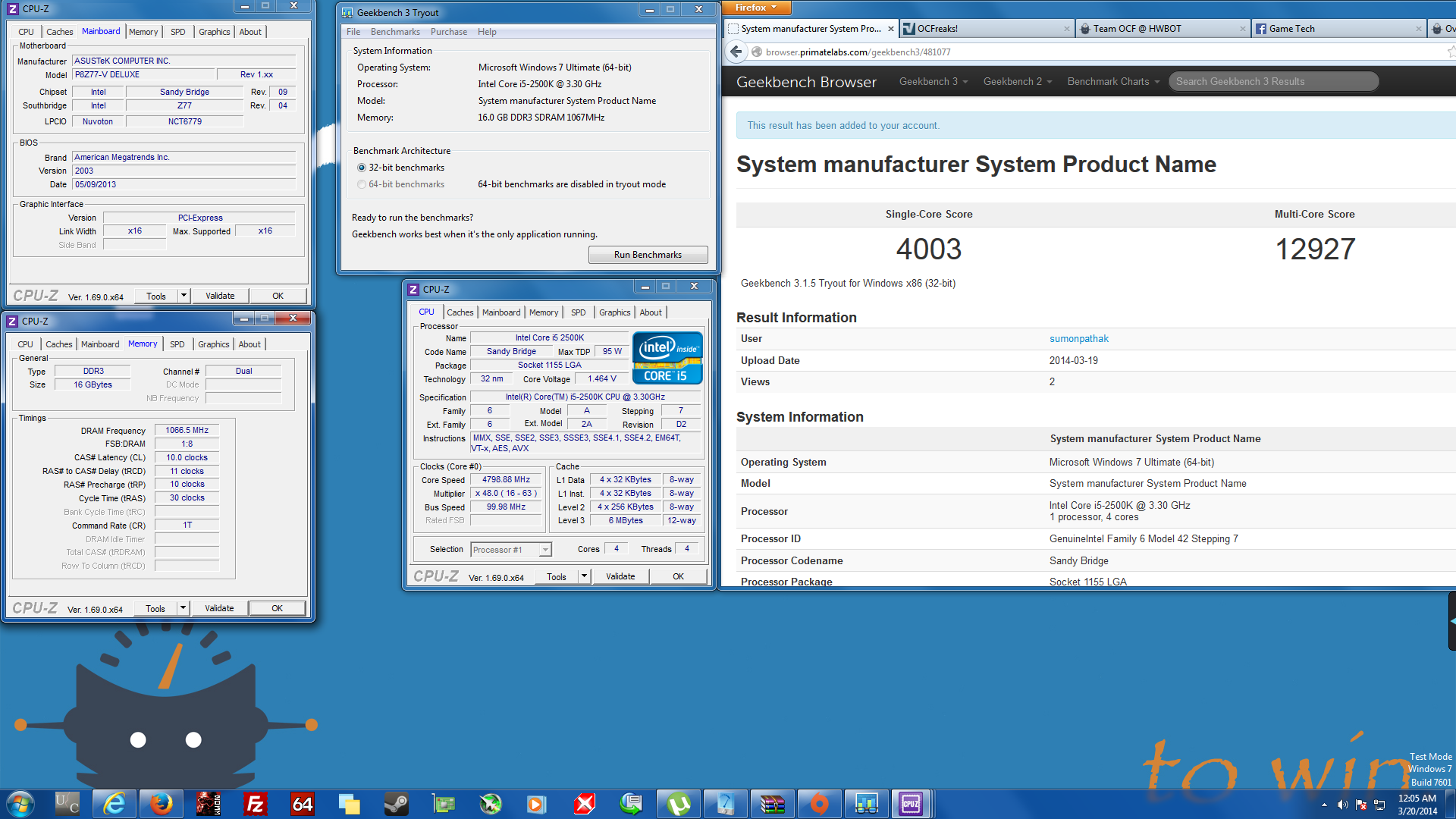Click Validate in CPU-Z Mainboard window

tap(220, 296)
